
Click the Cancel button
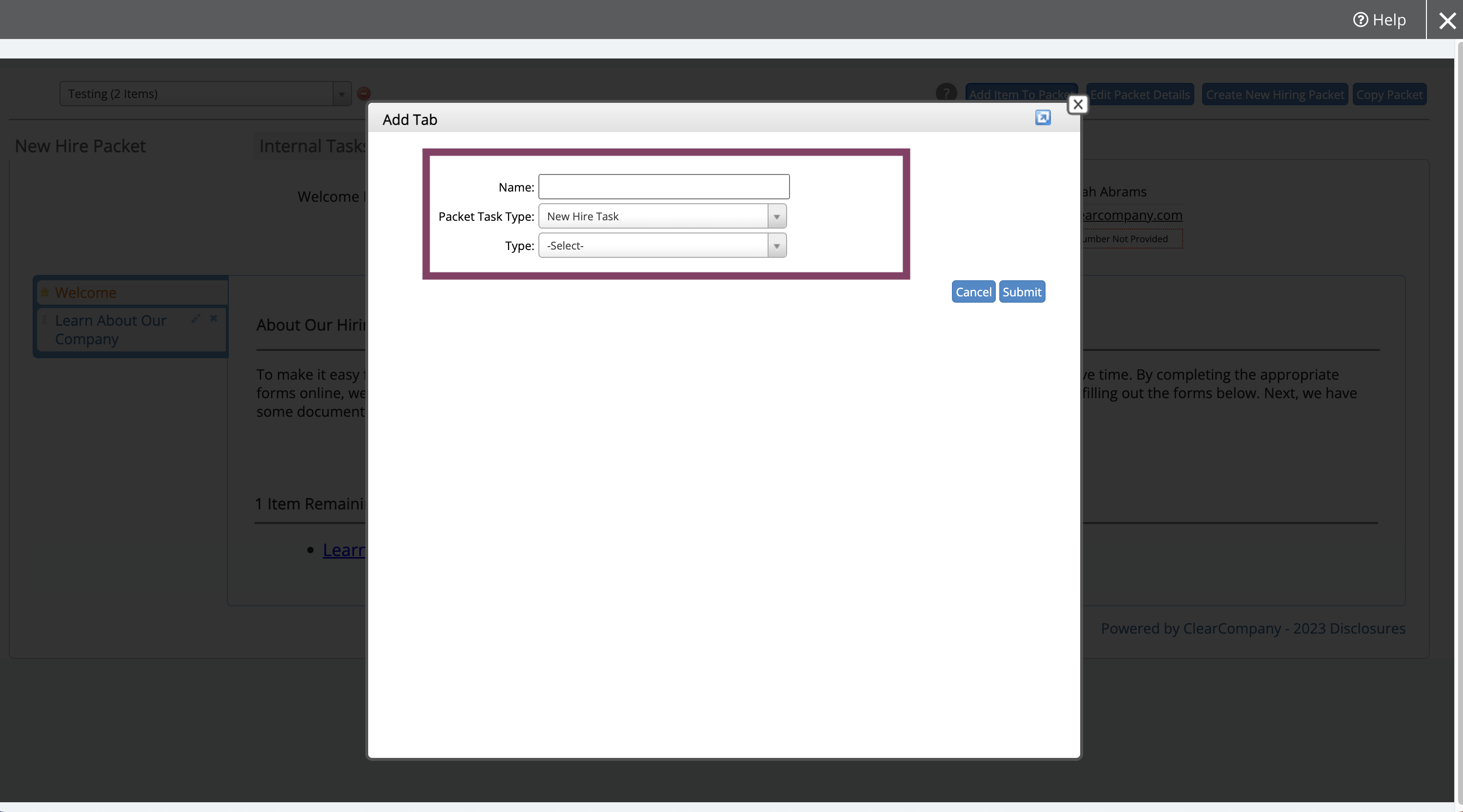tap(973, 291)
